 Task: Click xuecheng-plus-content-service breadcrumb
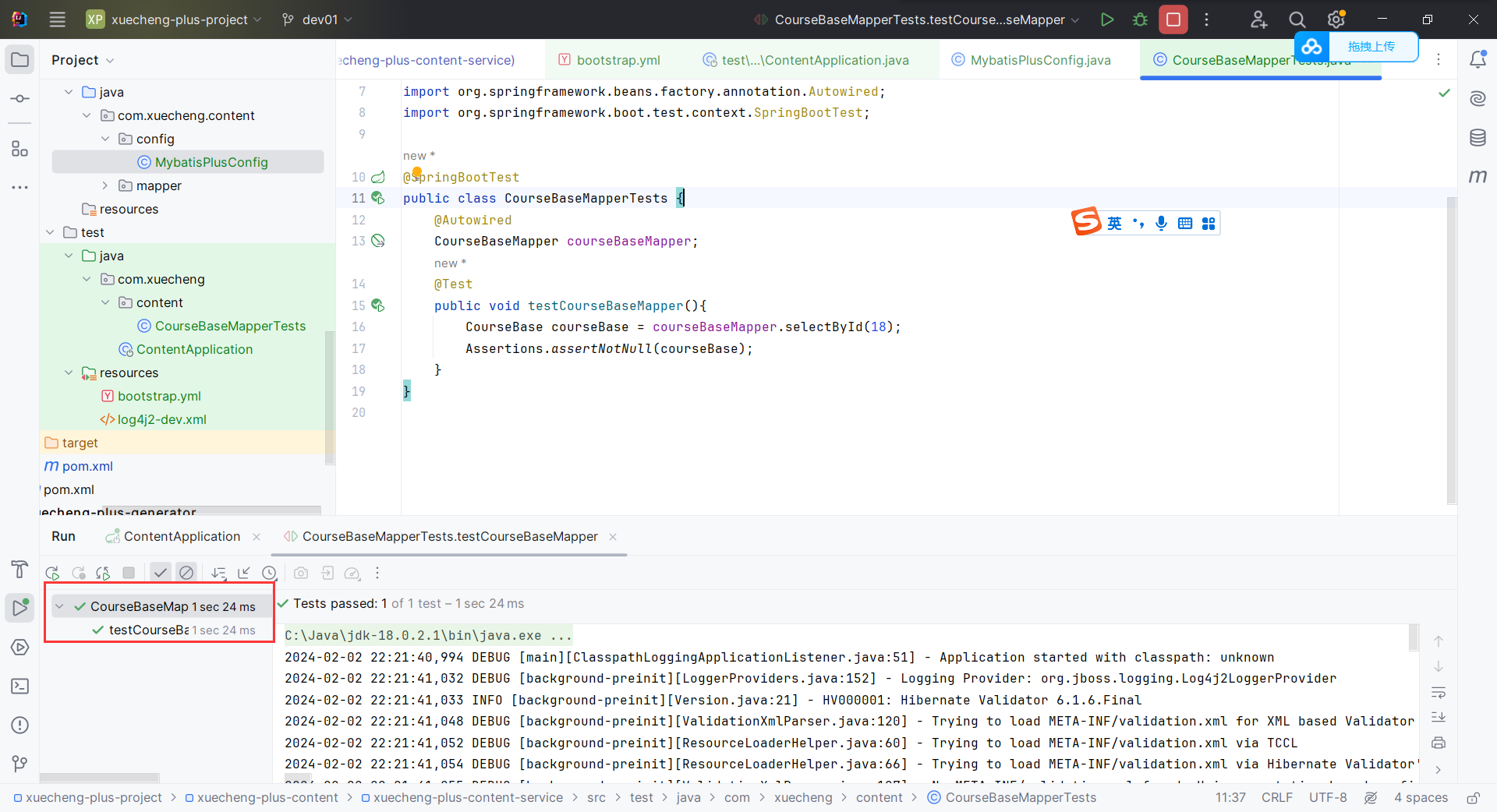[x=462, y=798]
